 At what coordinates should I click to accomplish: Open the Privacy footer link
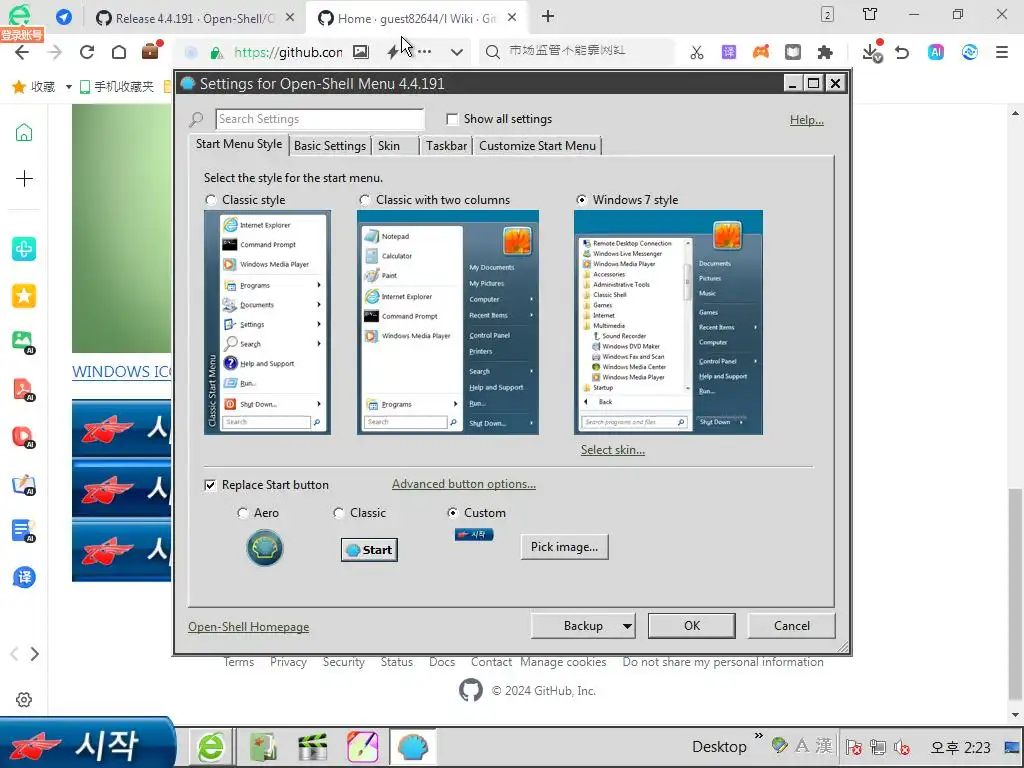coord(288,662)
